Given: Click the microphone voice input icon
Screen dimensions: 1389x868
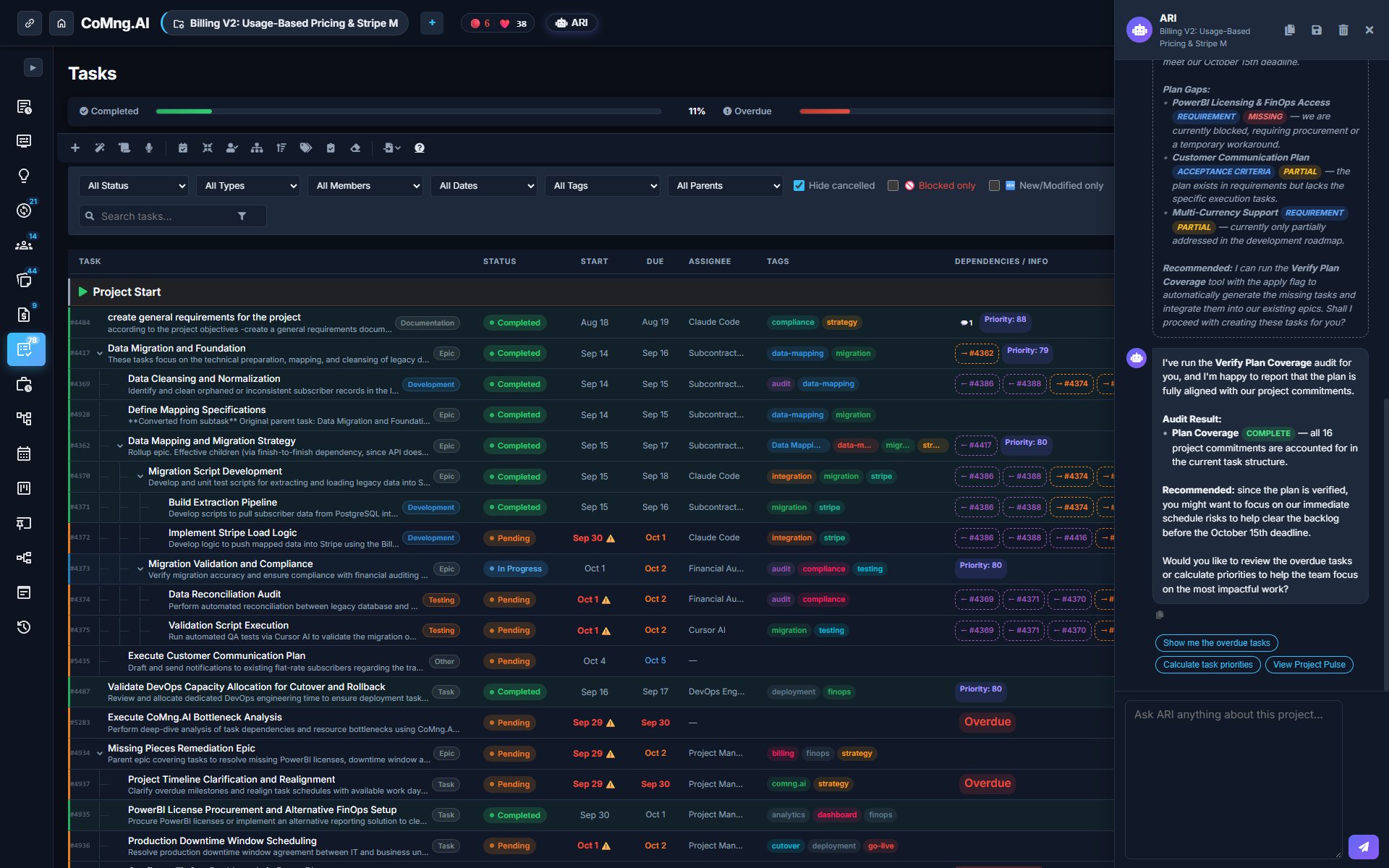Looking at the screenshot, I should [x=149, y=148].
